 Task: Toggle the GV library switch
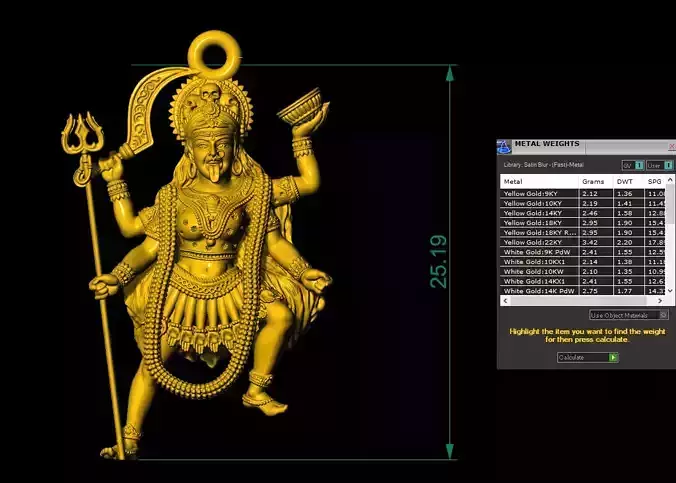[x=633, y=165]
